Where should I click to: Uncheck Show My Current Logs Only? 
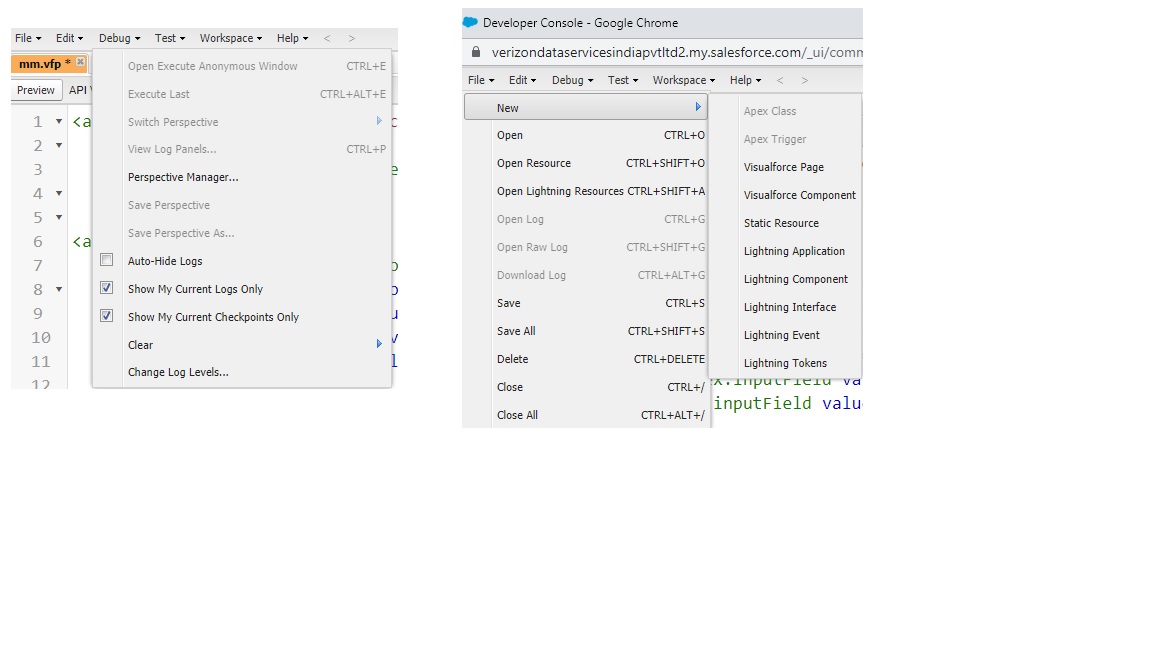(x=106, y=288)
